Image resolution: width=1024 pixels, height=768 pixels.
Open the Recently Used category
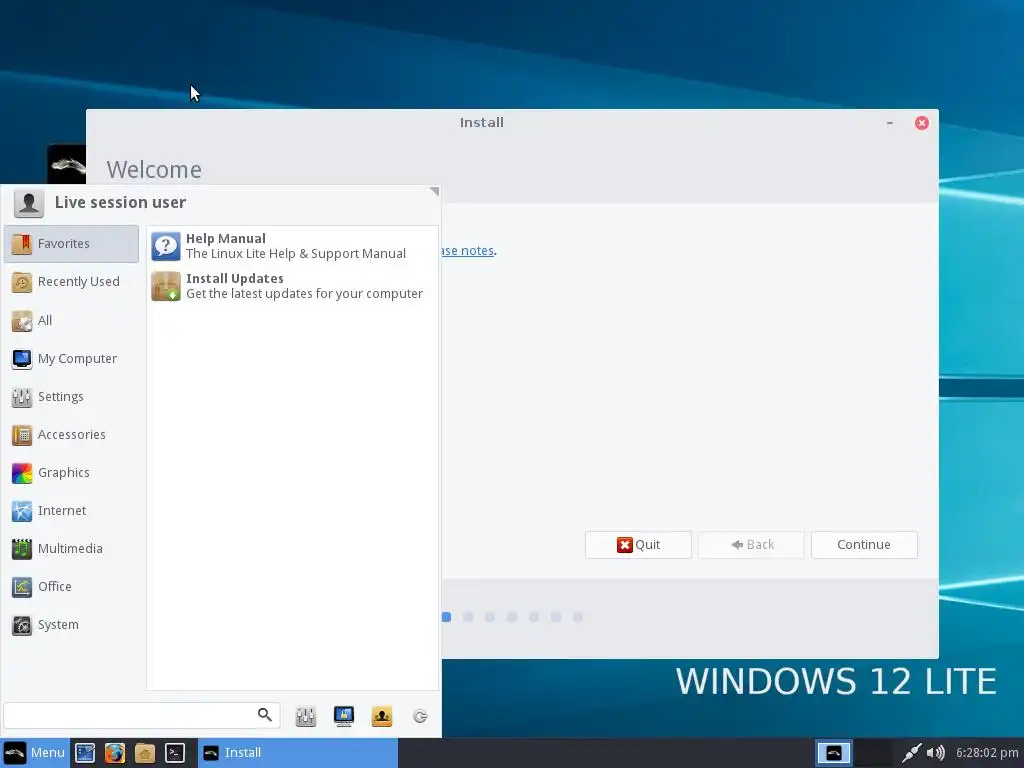click(71, 281)
